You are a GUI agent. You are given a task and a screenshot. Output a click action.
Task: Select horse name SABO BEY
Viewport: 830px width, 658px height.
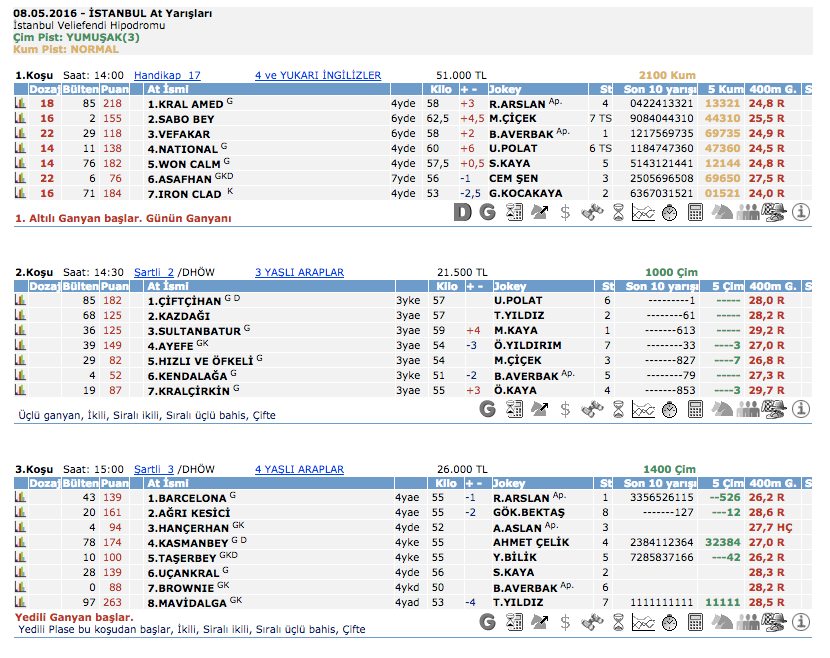[x=180, y=118]
